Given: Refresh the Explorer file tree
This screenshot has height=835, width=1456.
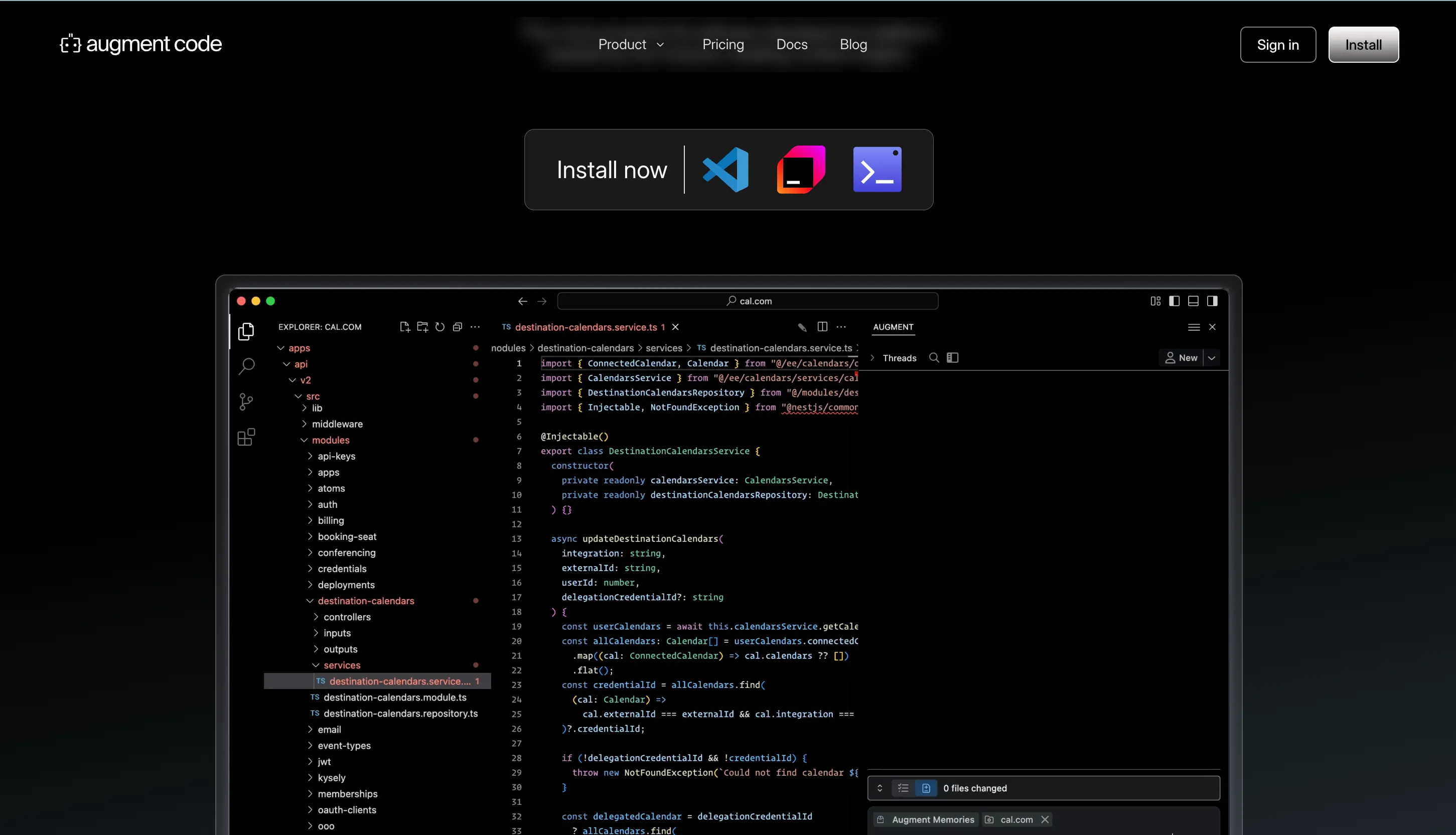Looking at the screenshot, I should 440,326.
